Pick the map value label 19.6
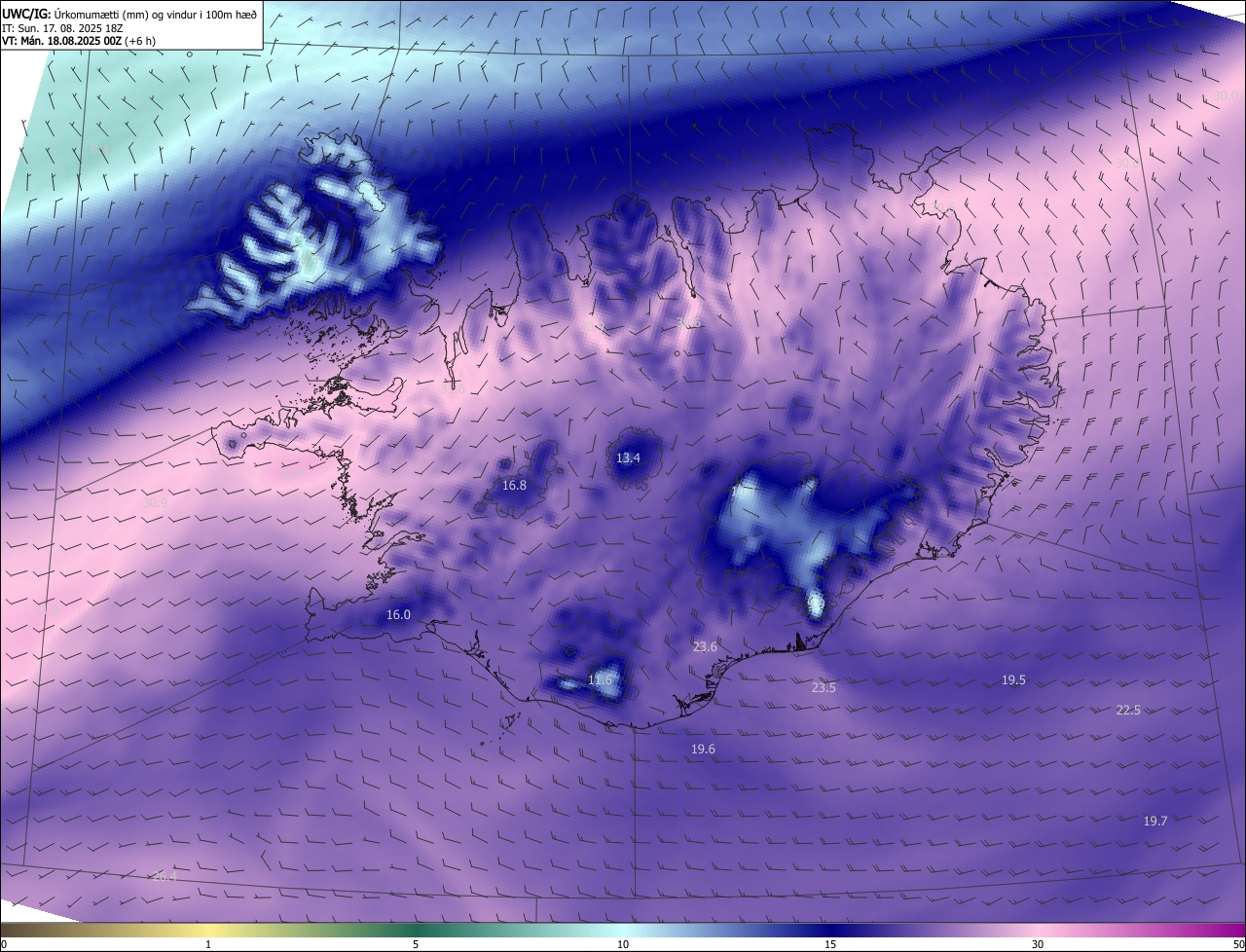1246x952 pixels. [703, 749]
